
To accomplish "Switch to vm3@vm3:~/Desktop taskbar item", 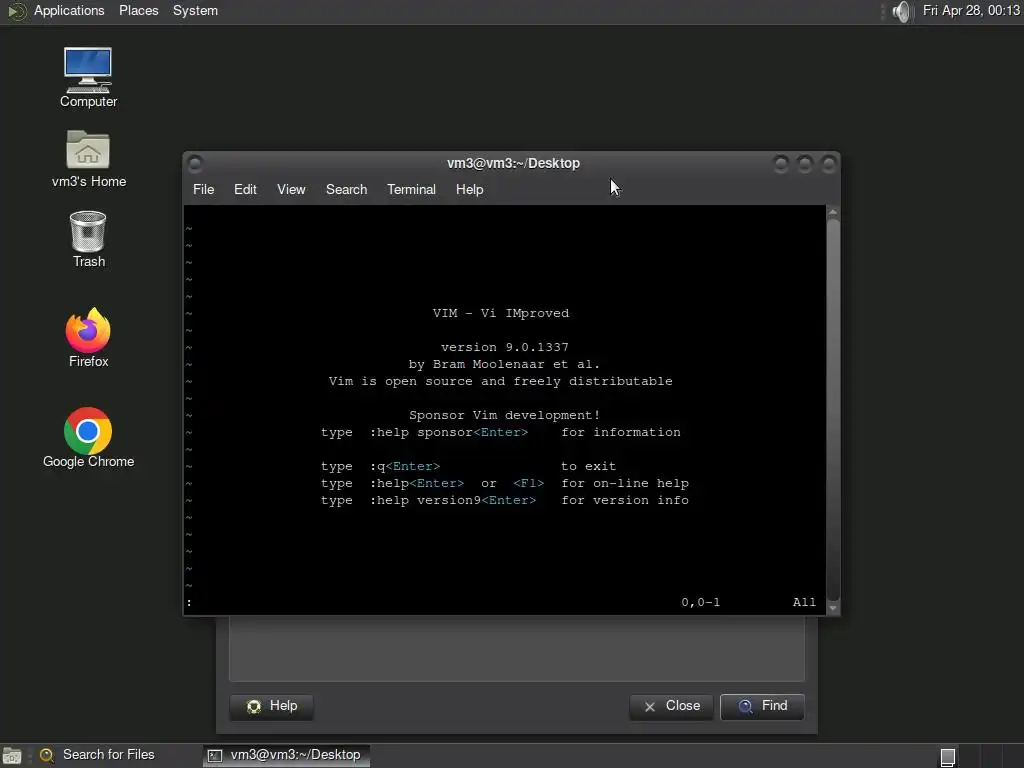I will coord(286,756).
